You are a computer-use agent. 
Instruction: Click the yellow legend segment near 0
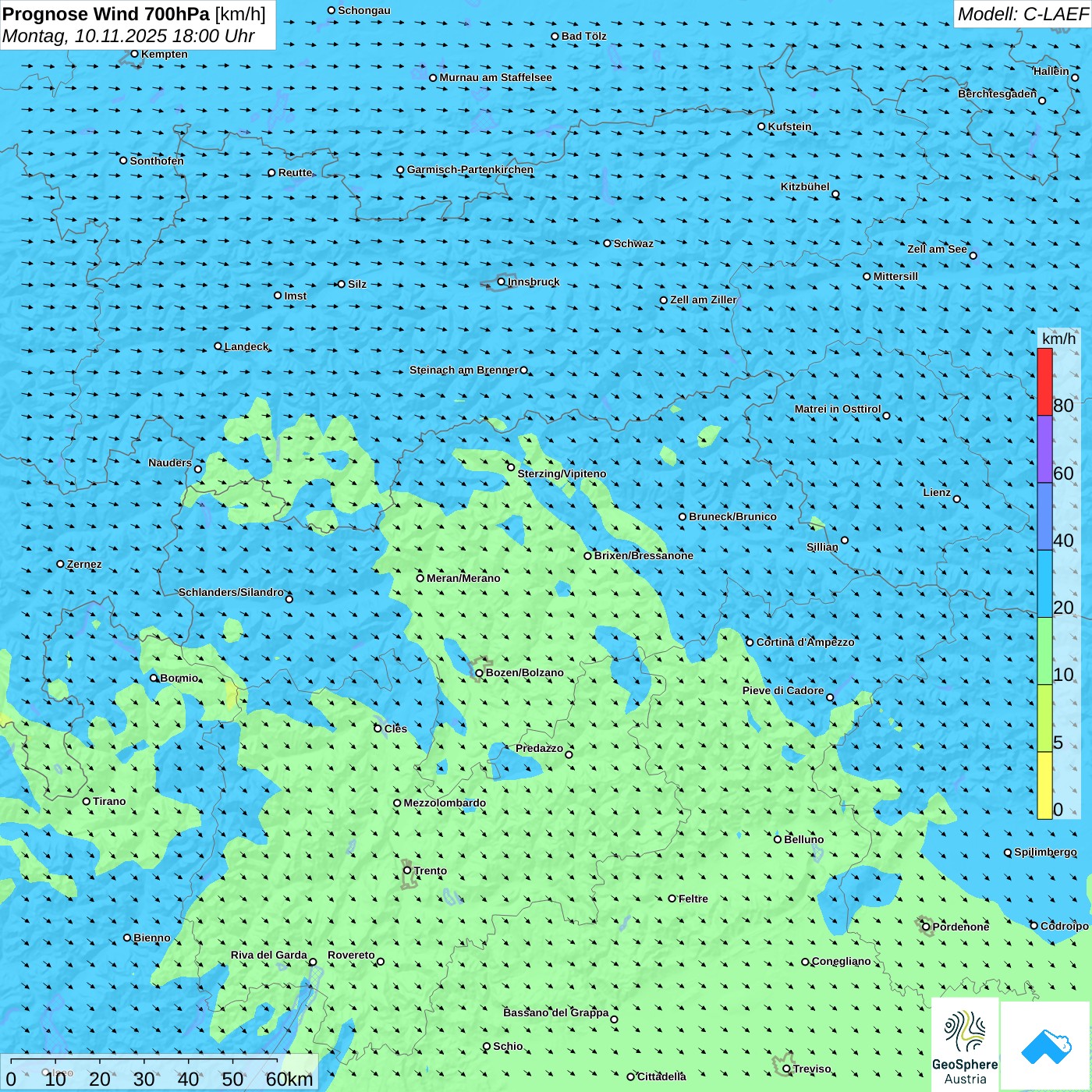point(1044,785)
